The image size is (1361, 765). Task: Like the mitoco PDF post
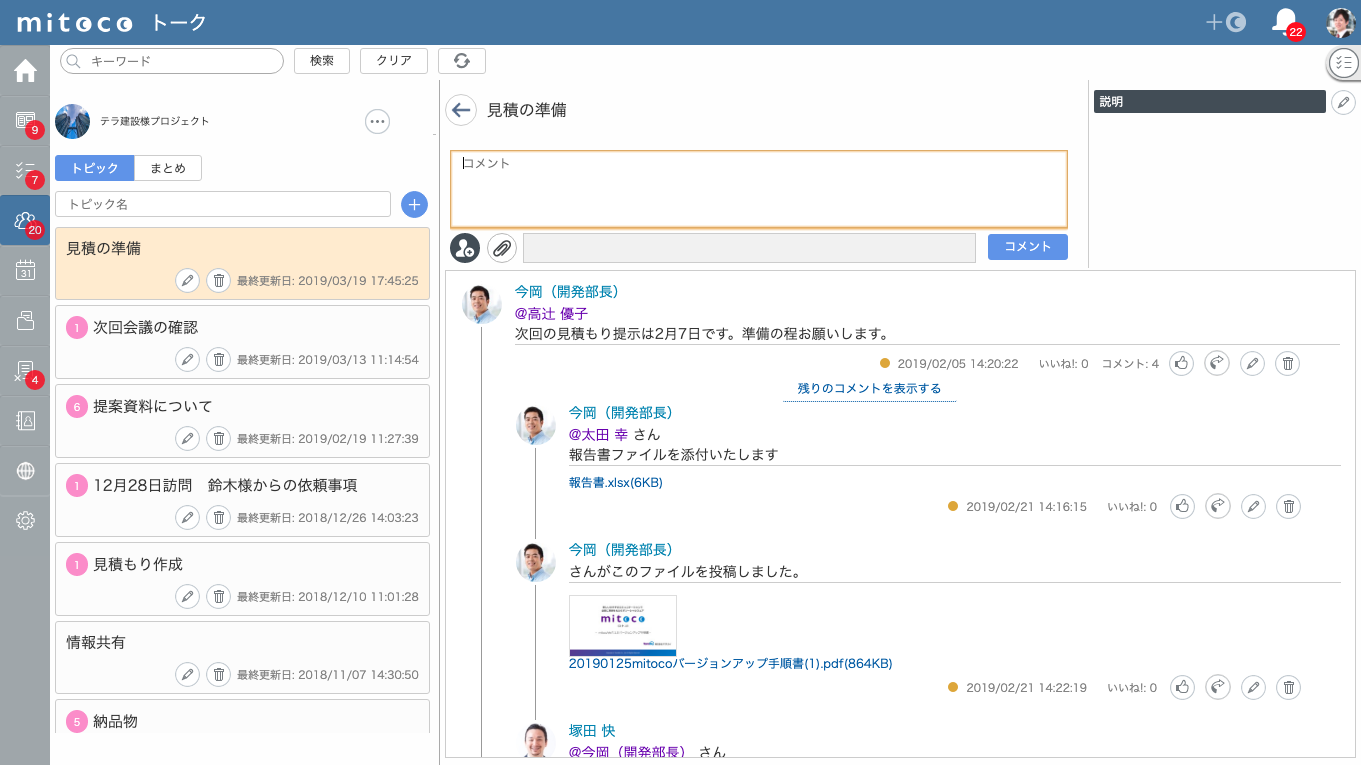[1182, 687]
